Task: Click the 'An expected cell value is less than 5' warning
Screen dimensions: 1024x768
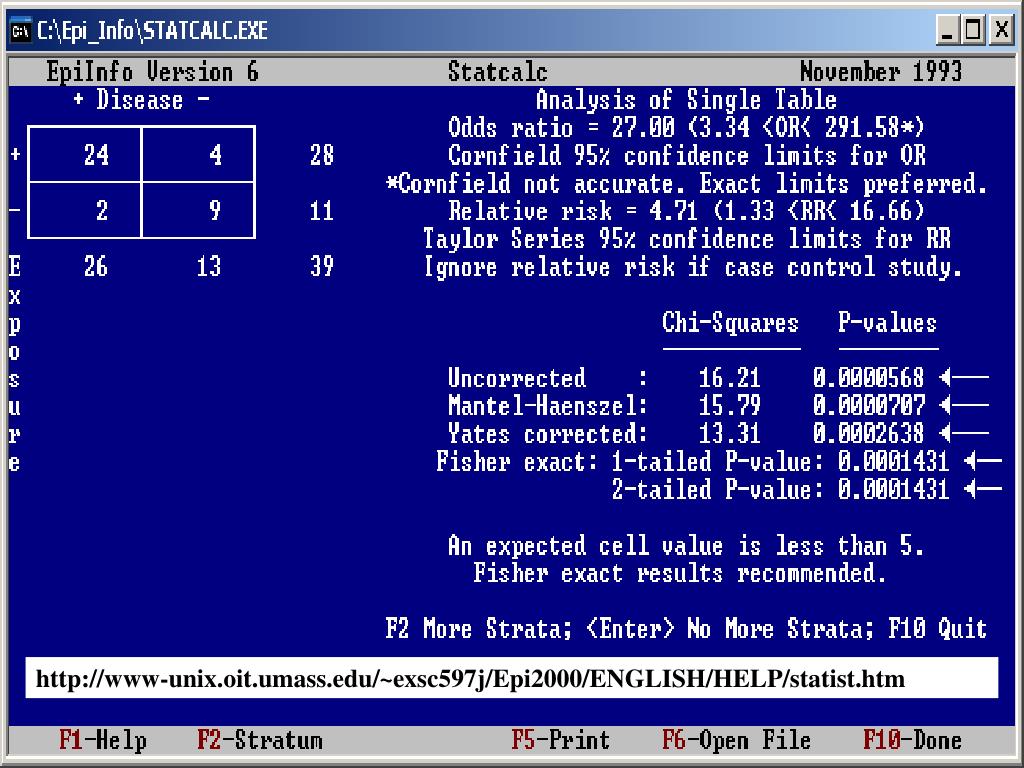Action: [686, 545]
